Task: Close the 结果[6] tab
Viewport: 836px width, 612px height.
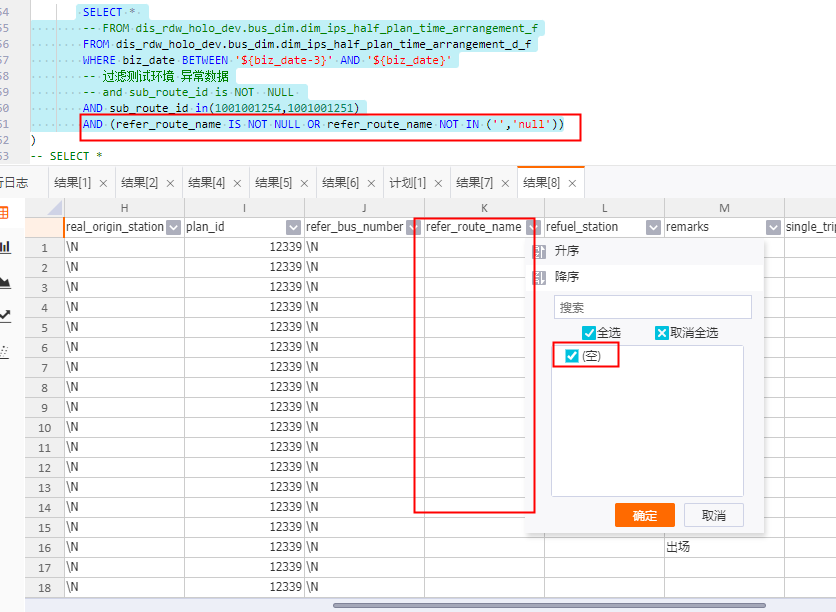Action: coord(372,183)
